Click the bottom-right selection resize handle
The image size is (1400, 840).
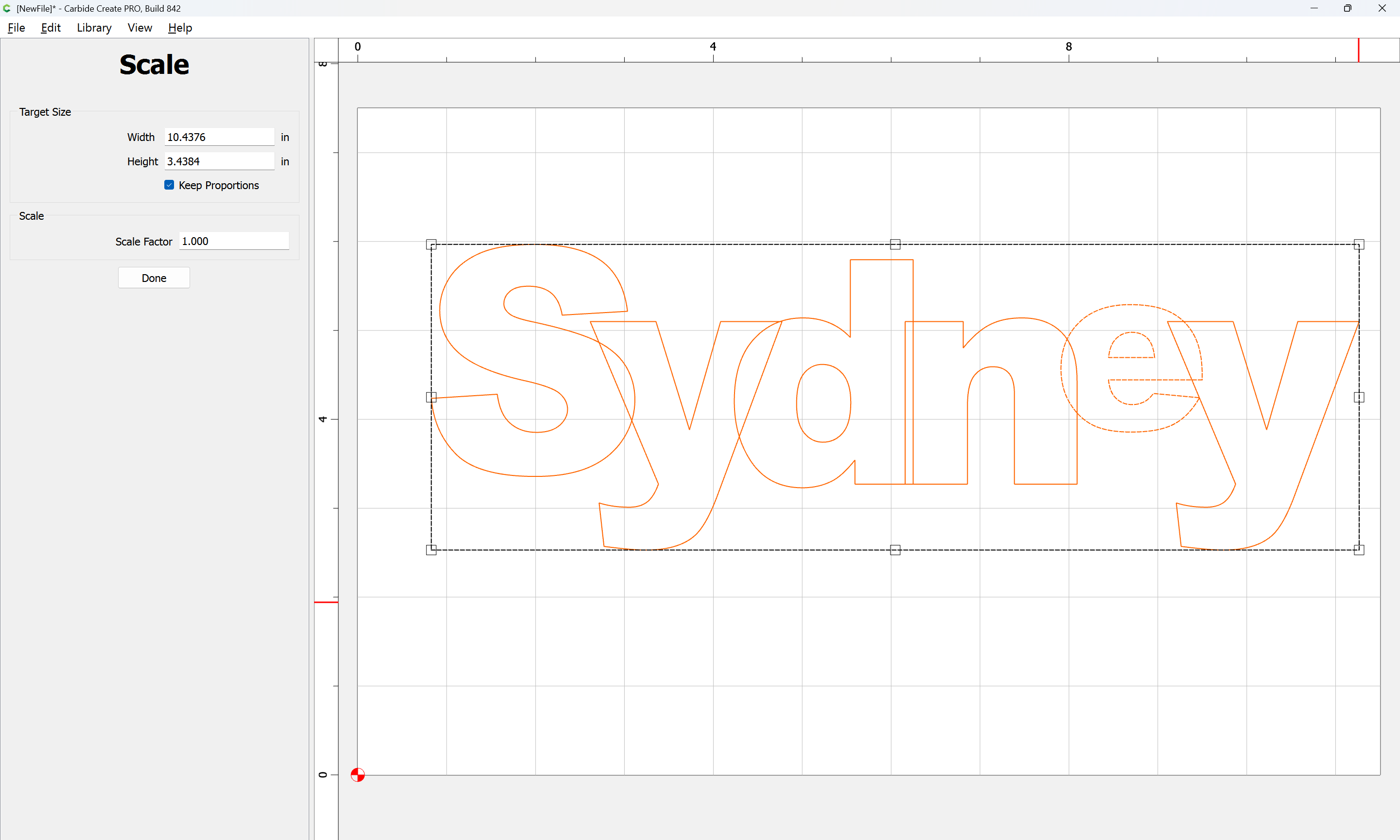pyautogui.click(x=1359, y=550)
